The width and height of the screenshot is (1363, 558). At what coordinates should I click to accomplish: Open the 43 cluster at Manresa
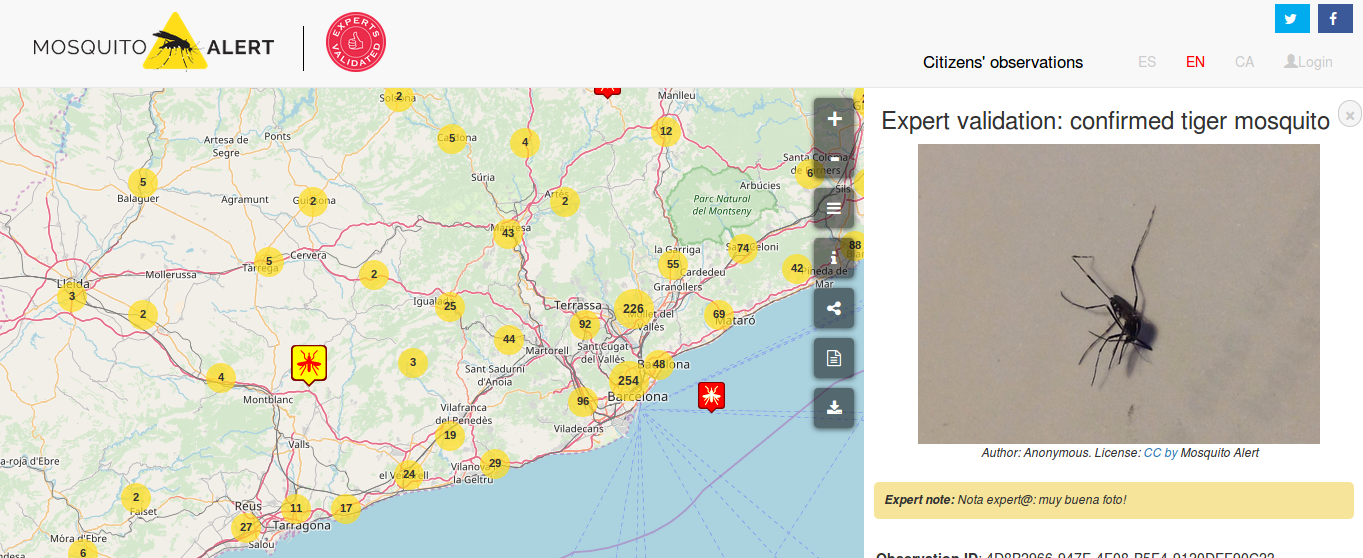point(508,233)
